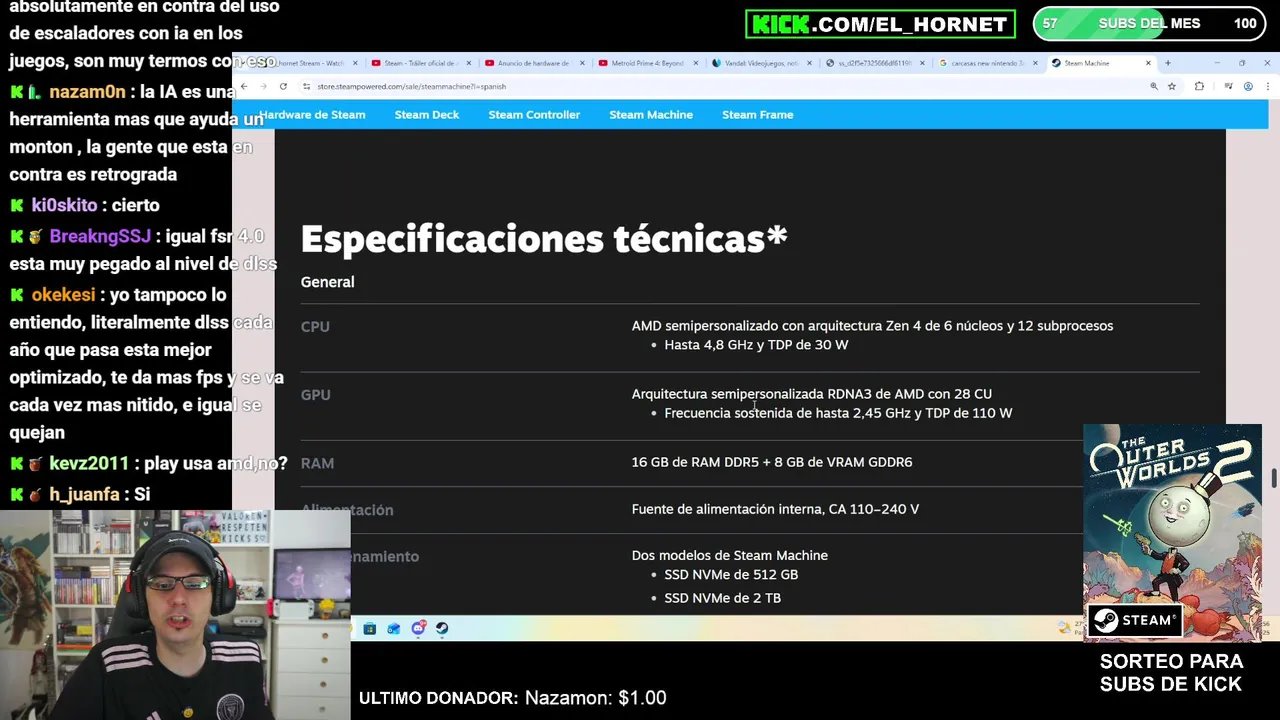Click the AMD Zen 4 CPU description

point(872,326)
